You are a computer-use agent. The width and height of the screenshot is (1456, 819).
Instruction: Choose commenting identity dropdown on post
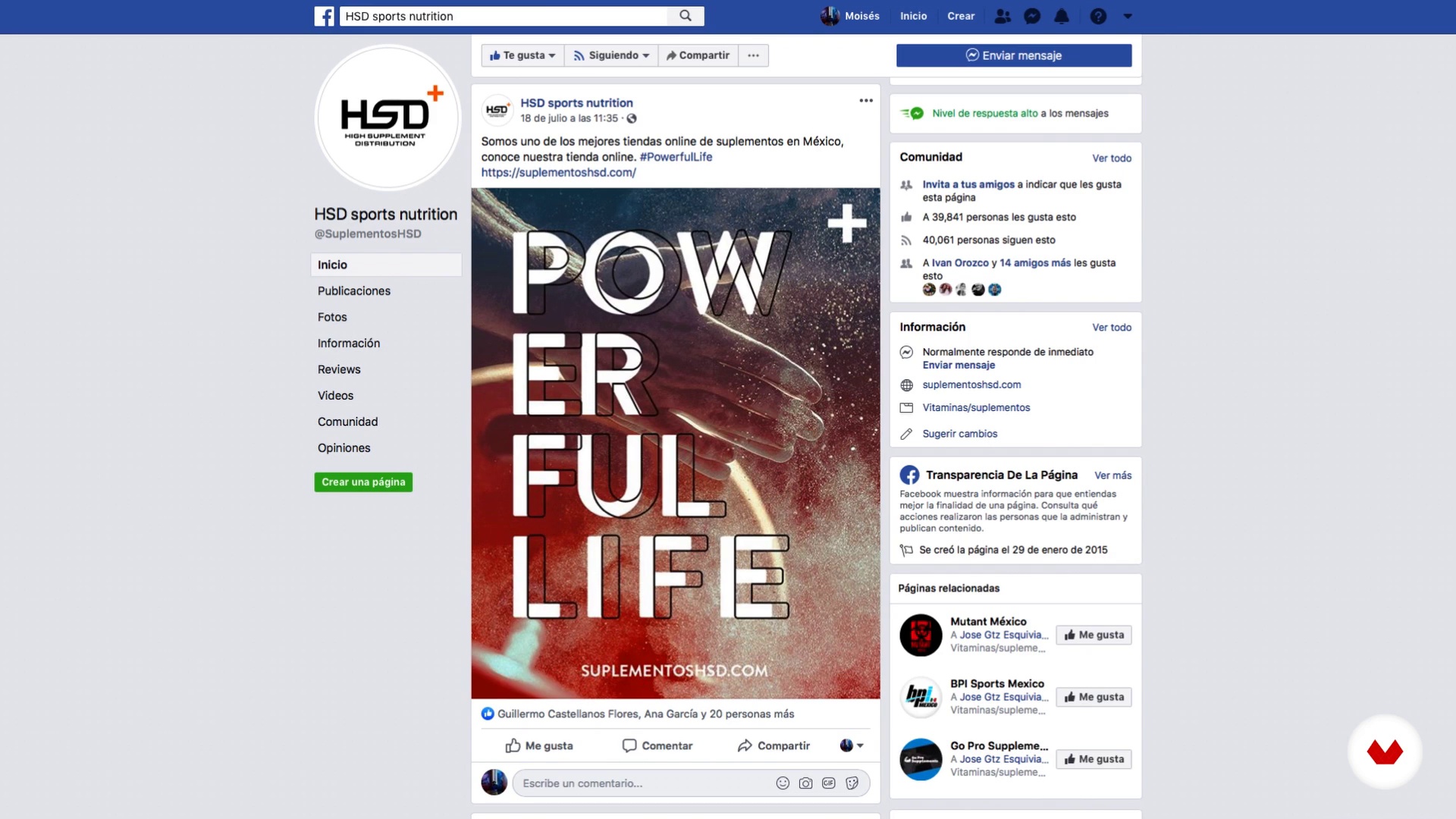tap(852, 745)
